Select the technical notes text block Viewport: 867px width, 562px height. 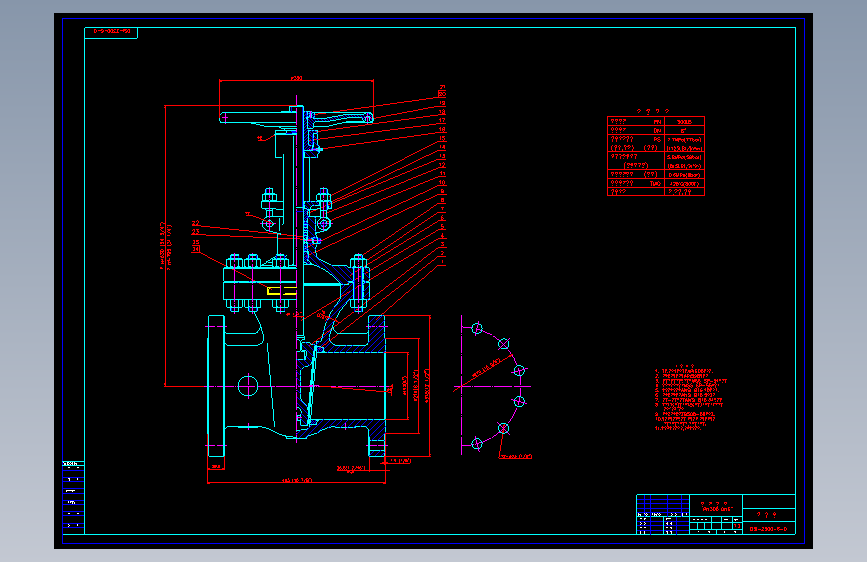tap(691, 397)
